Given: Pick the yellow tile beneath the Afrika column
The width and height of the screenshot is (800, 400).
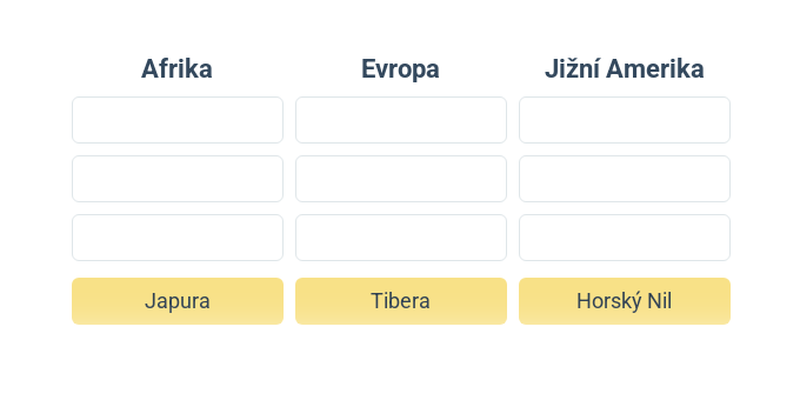Looking at the screenshot, I should click(178, 301).
